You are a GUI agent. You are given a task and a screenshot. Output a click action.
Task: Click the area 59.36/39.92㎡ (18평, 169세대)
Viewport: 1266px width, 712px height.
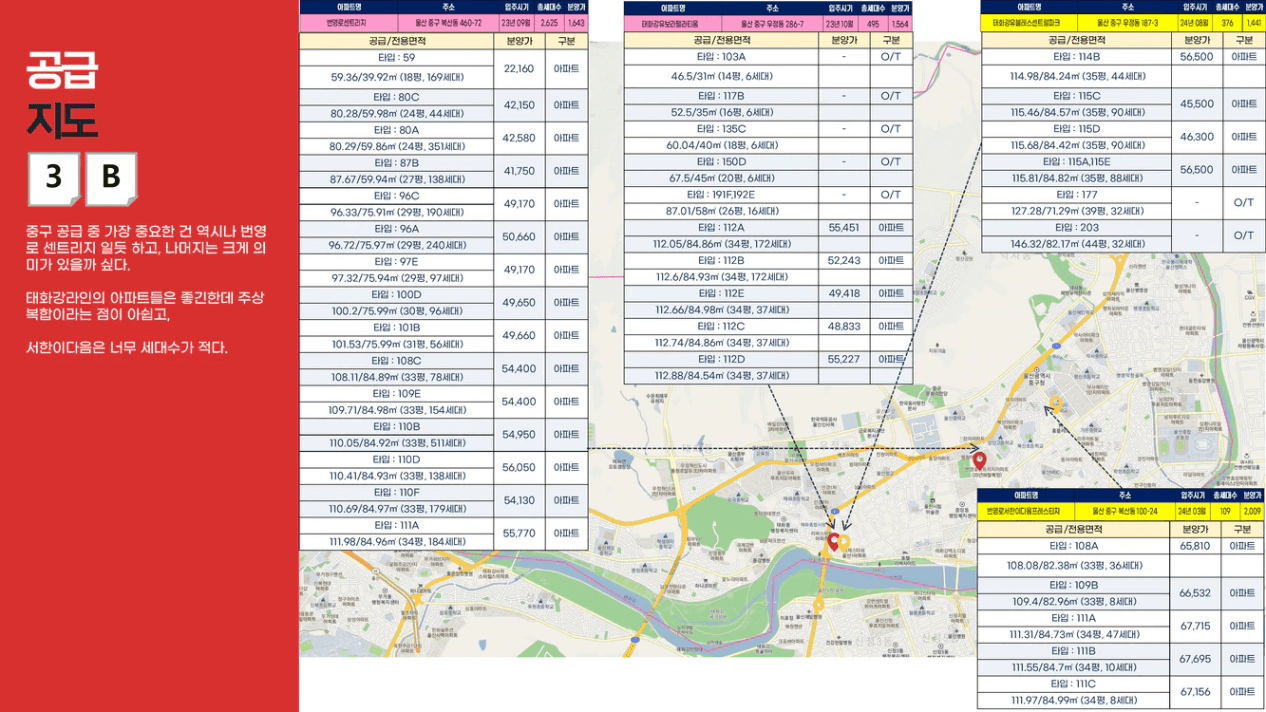[396, 77]
